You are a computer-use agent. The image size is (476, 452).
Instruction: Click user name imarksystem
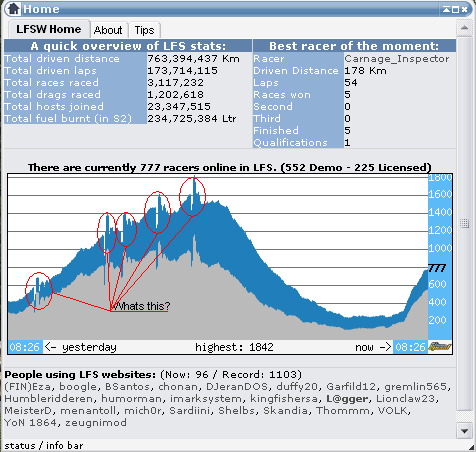206,399
